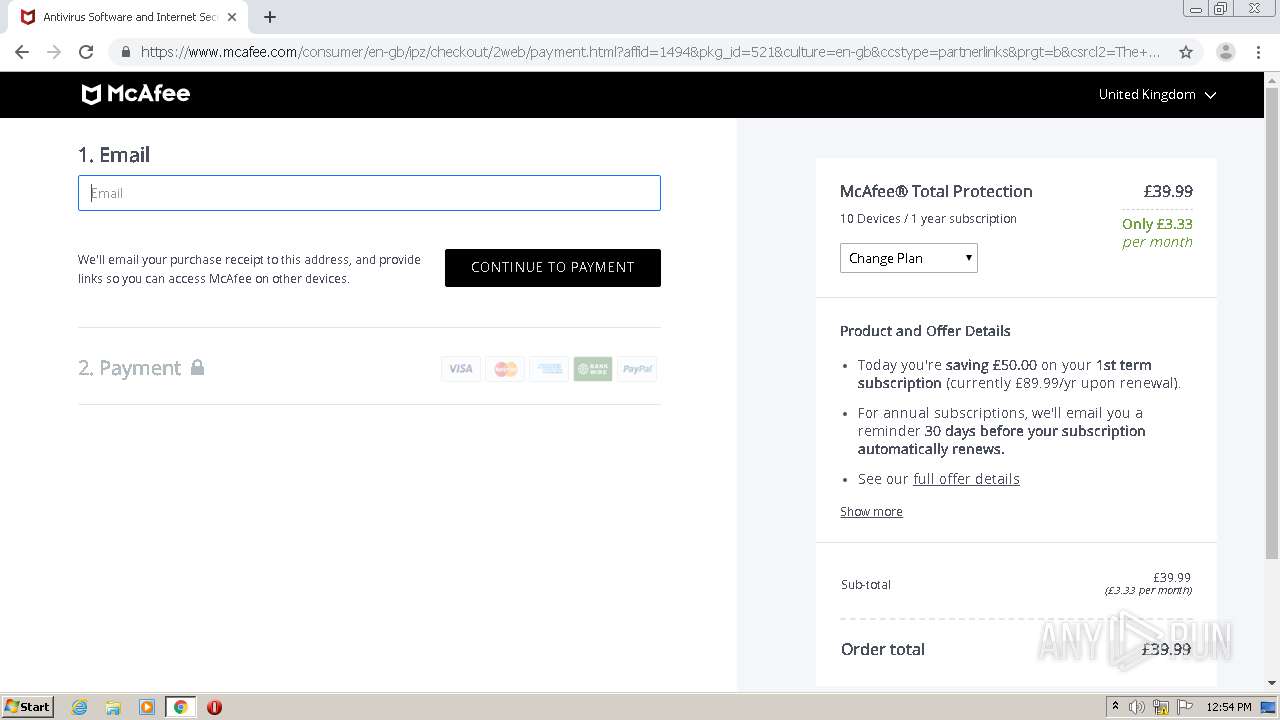Show hidden tray icons arrow
Viewport: 1280px width, 720px height.
pyautogui.click(x=1115, y=707)
